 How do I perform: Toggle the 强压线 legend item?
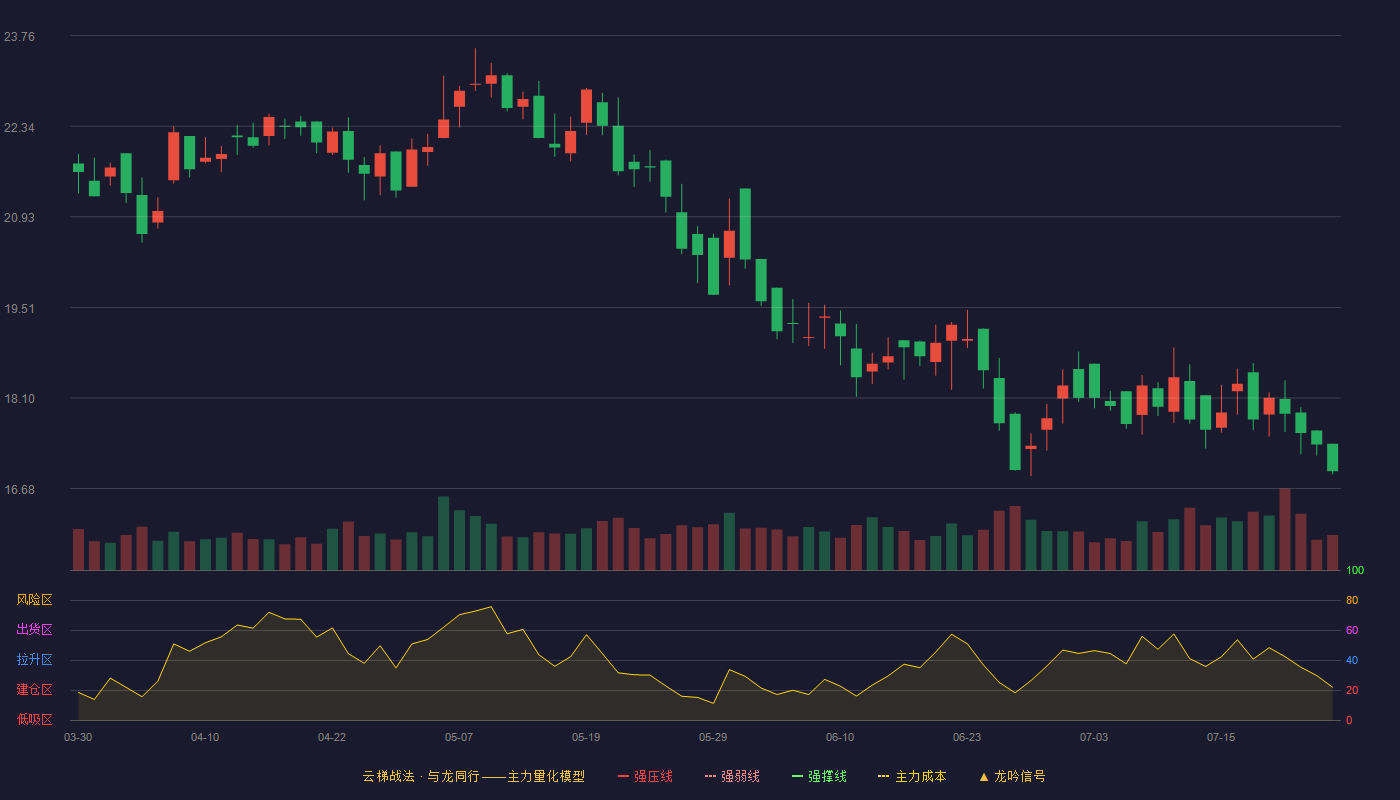pyautogui.click(x=645, y=776)
